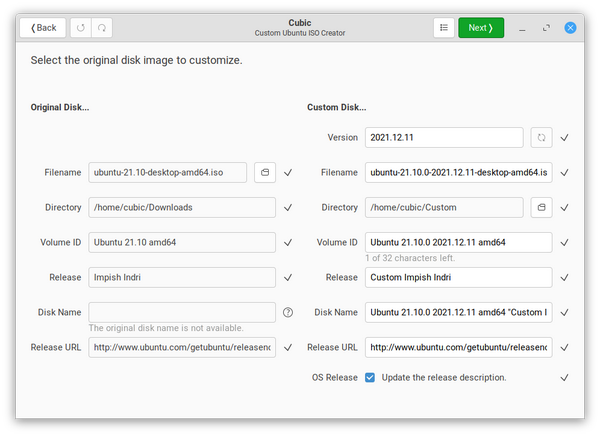Click the help icon beside original Disk Name
The image size is (600, 436).
coord(288,312)
